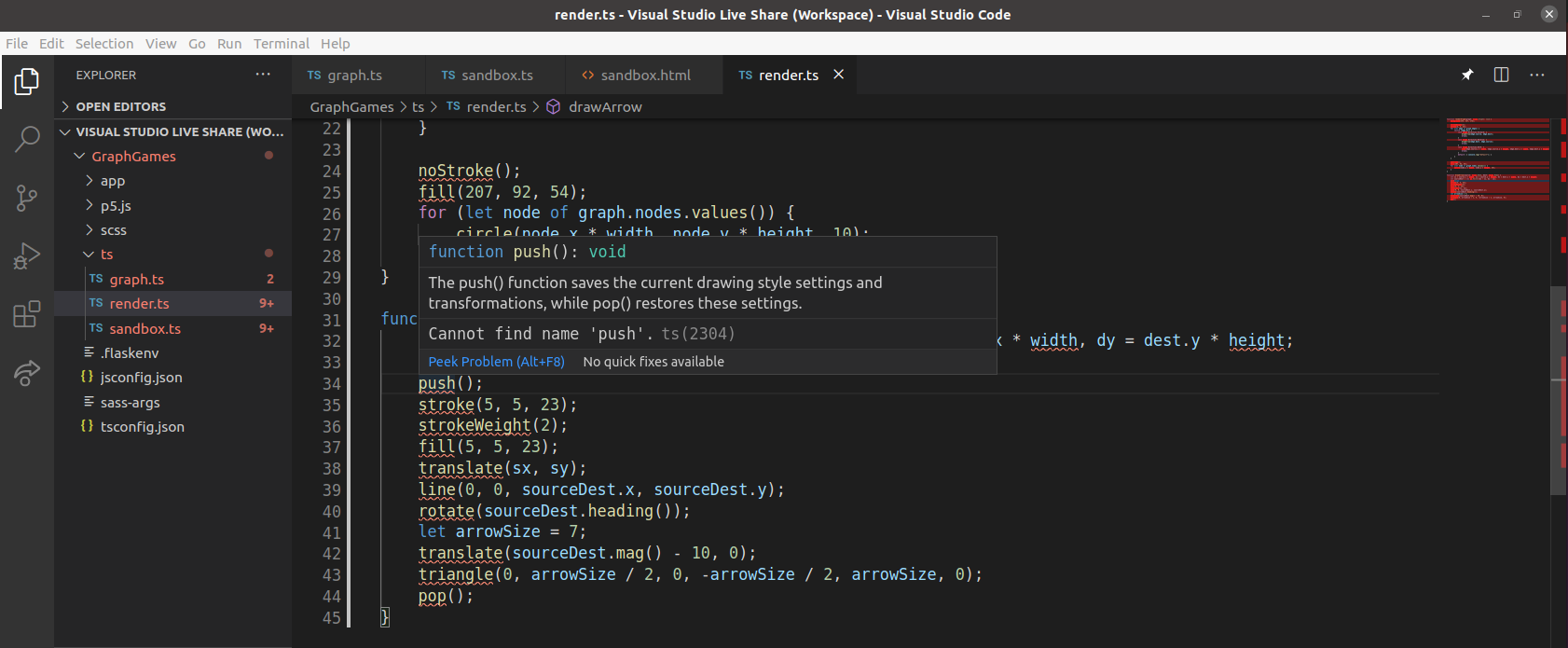Open the Edit menu
Image resolution: width=1568 pixels, height=648 pixels.
pos(51,43)
